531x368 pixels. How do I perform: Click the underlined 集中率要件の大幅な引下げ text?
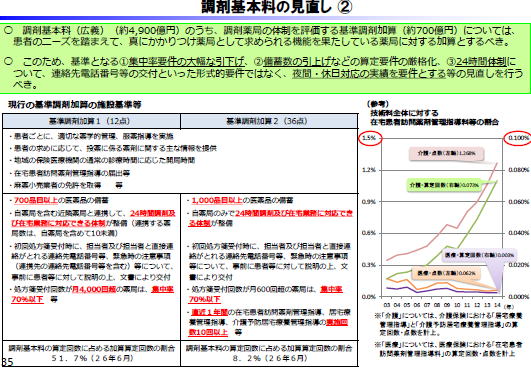coord(187,62)
